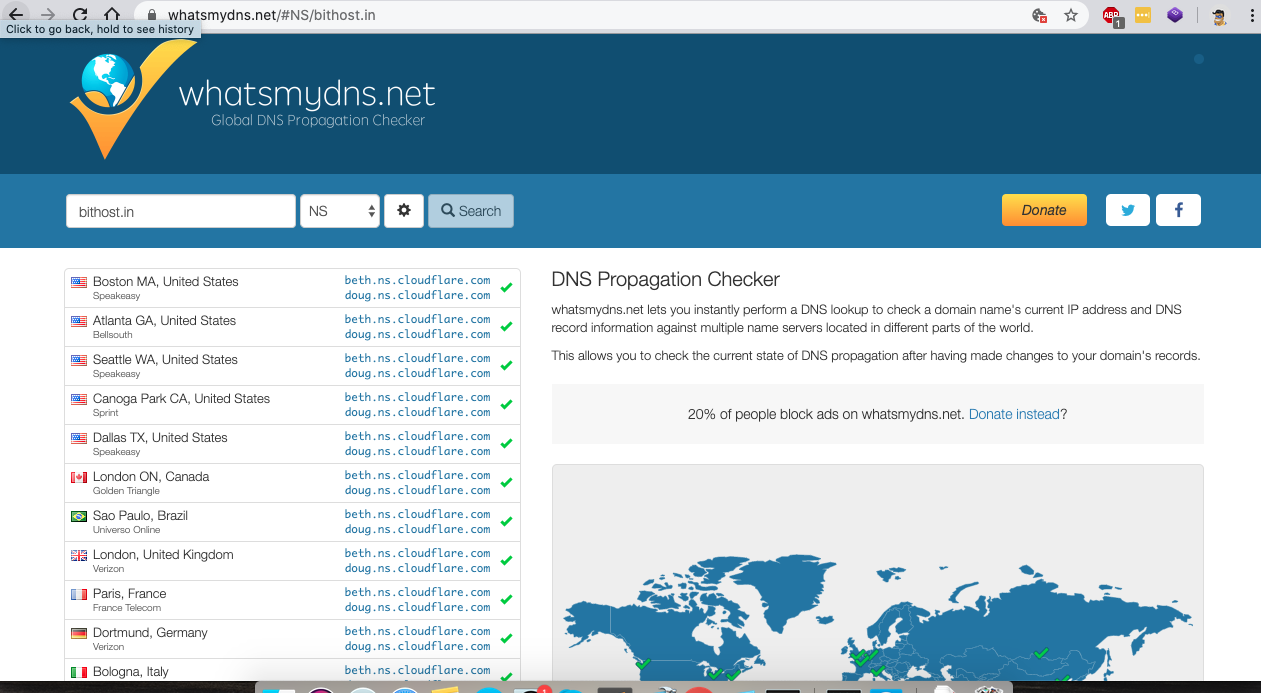Share on Facebook via the f icon

(x=1178, y=210)
